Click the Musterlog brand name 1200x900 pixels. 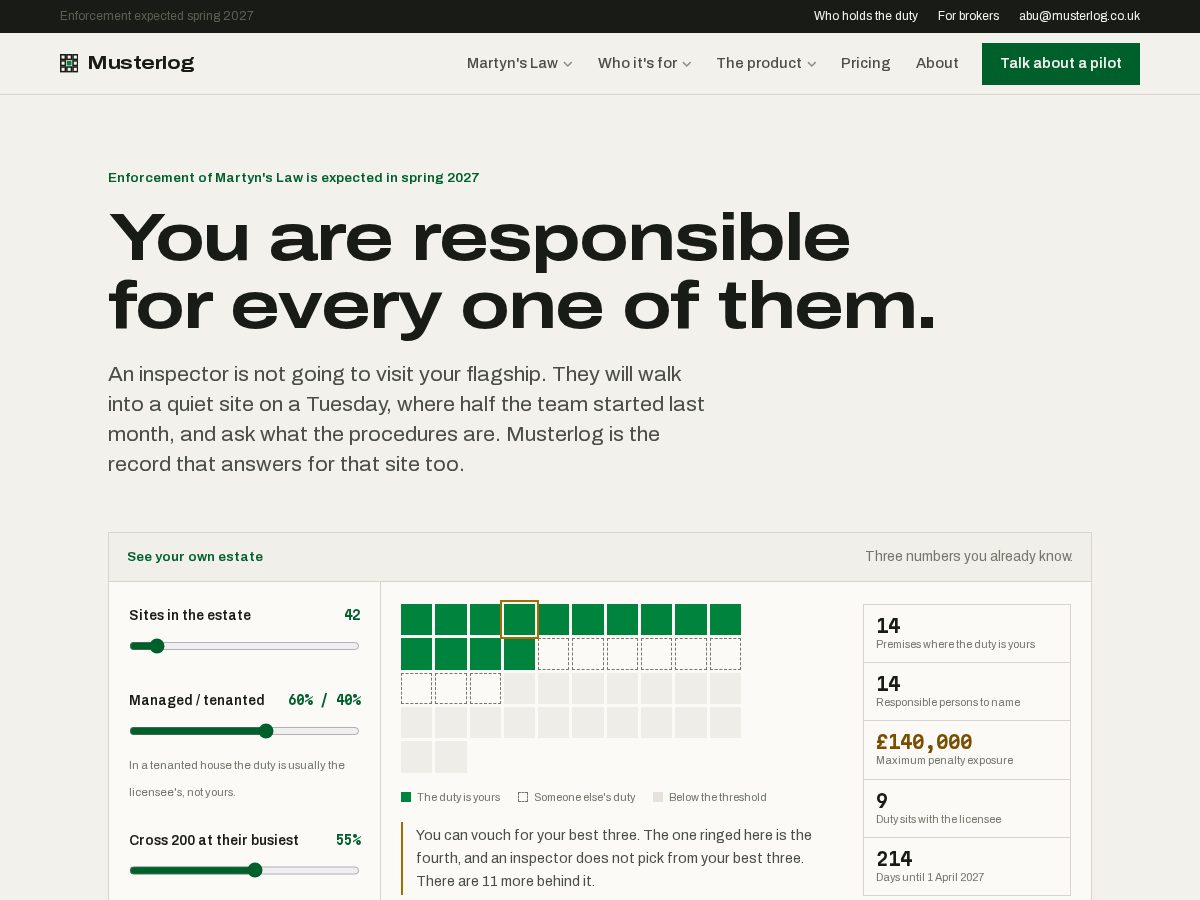(x=141, y=63)
